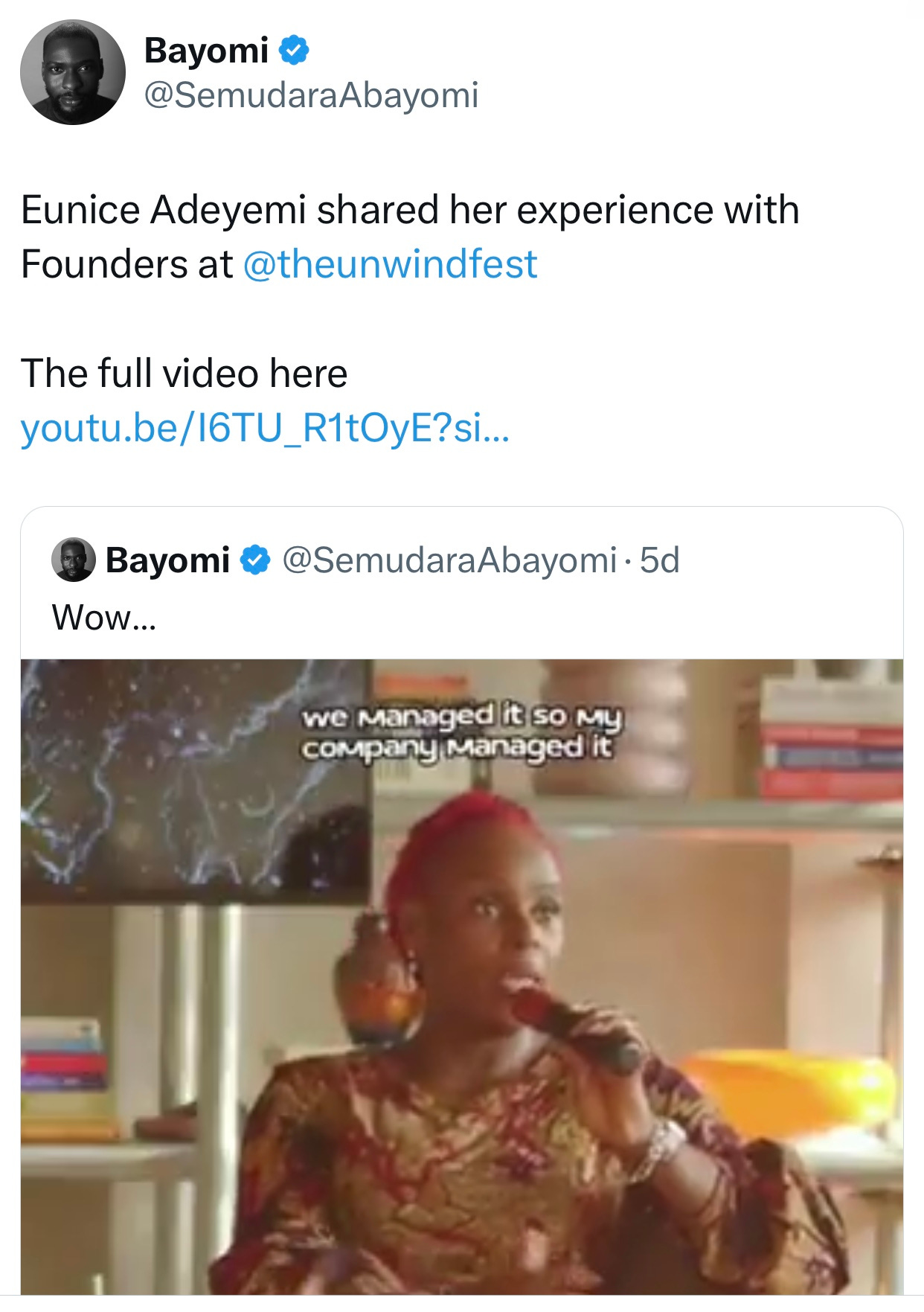The image size is (924, 1312).
Task: Select the Bayomi name in the quoted tweet
Action: [167, 560]
